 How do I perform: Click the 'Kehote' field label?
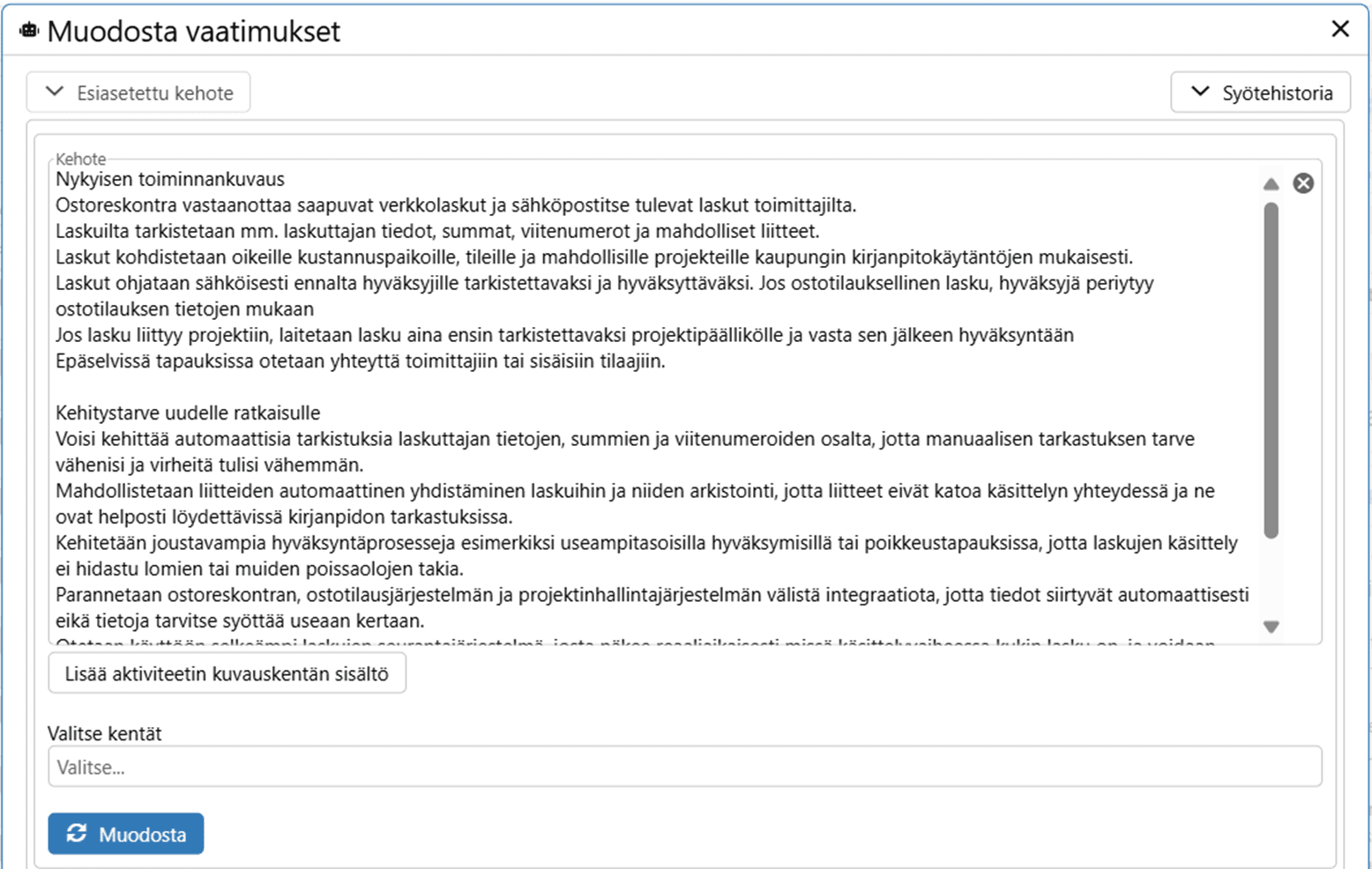(80, 159)
